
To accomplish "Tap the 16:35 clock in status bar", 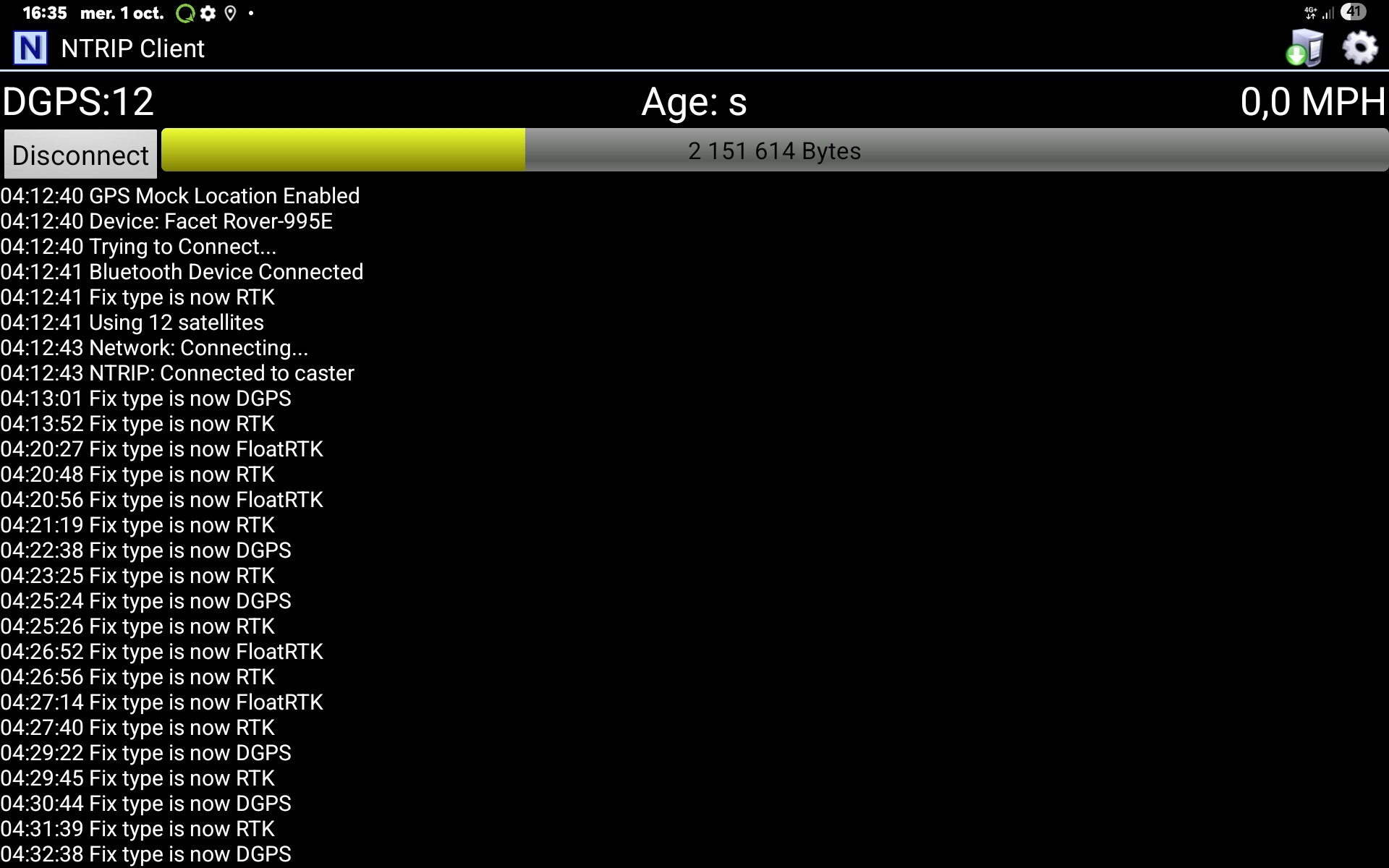I will (x=44, y=13).
